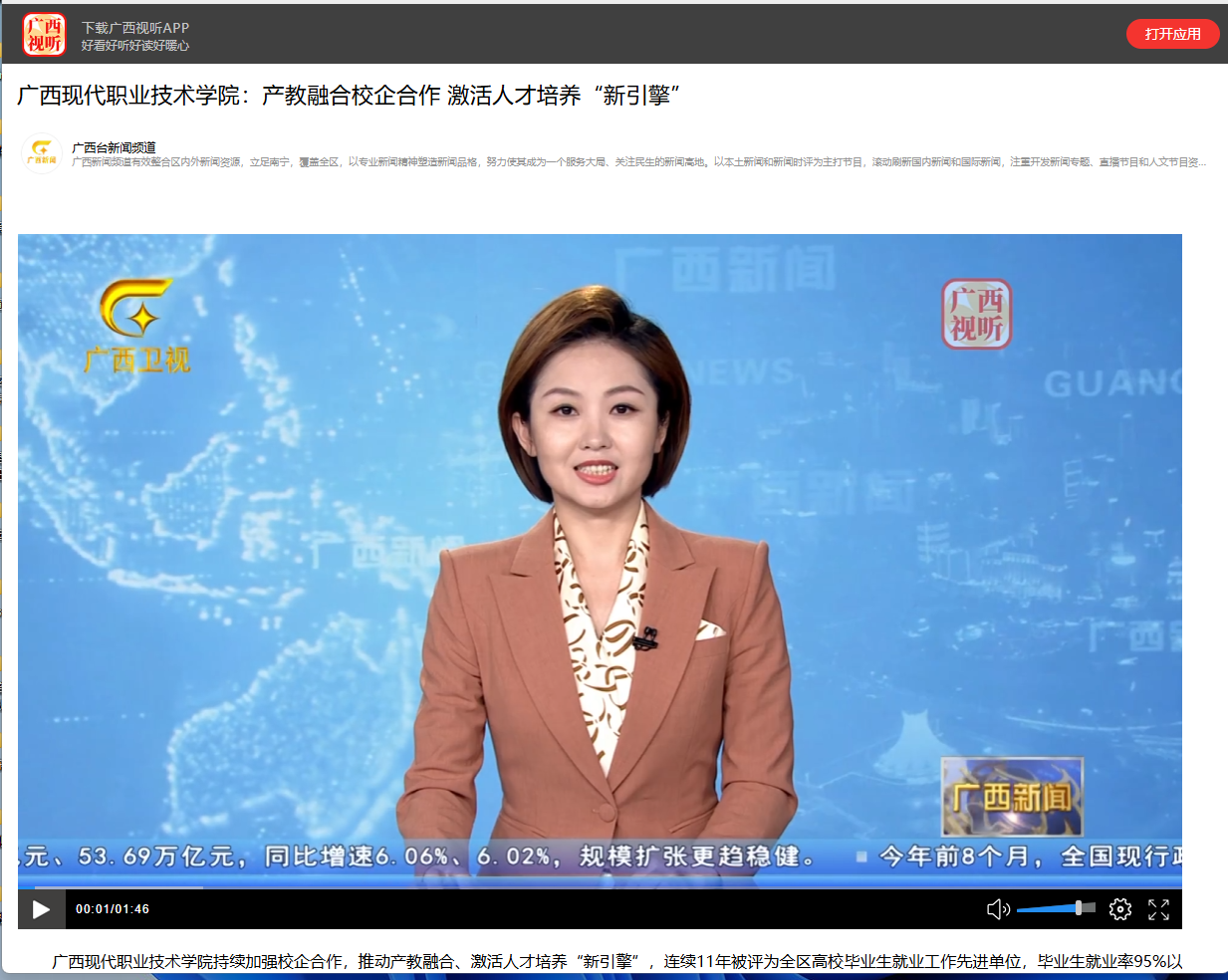Click the article paragraph below the video
The height and width of the screenshot is (980, 1228).
point(617,961)
